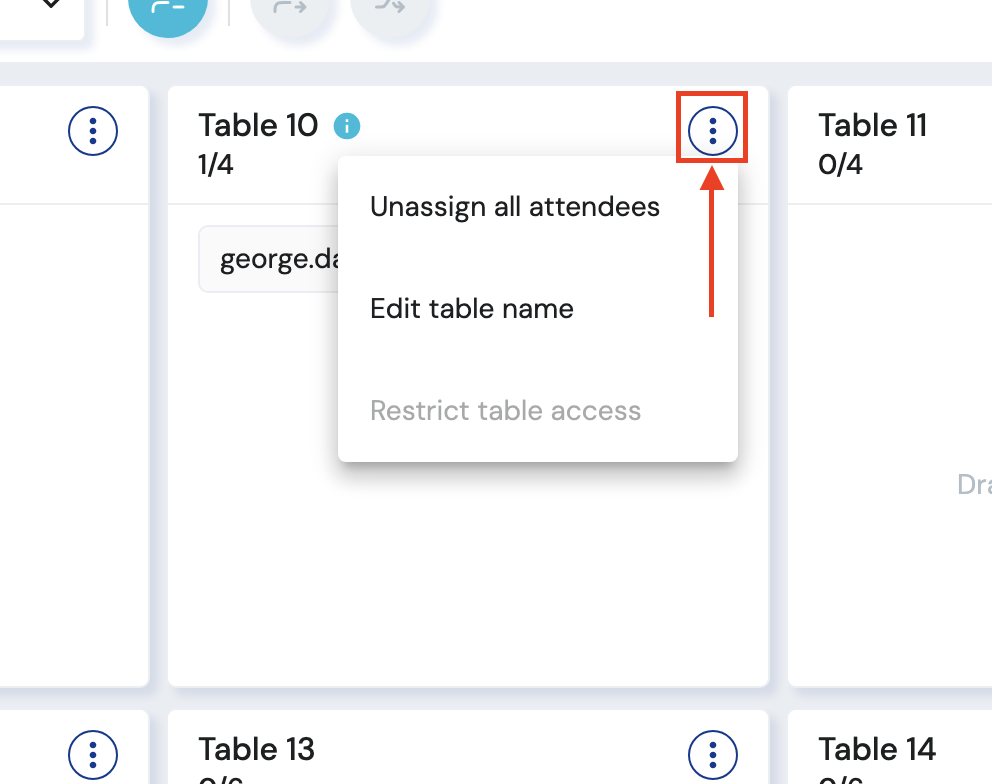Click the Table 11 seat count 0/4

[x=840, y=165]
